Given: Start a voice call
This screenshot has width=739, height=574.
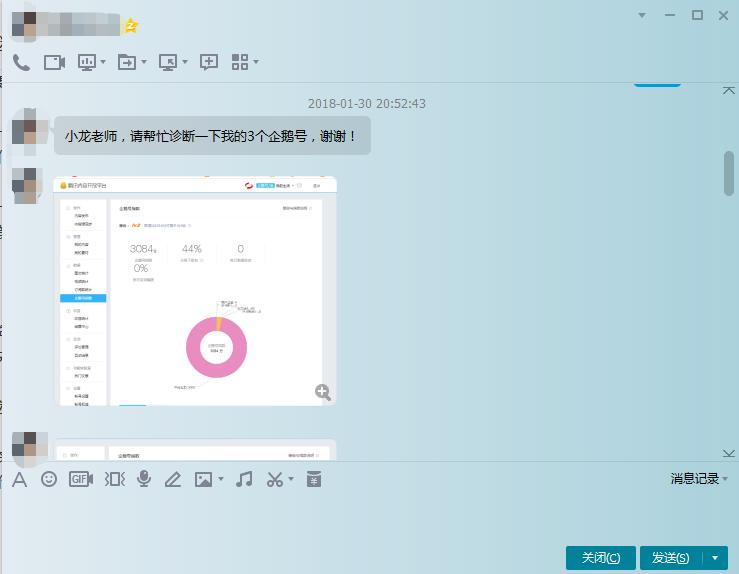Looking at the screenshot, I should tap(21, 62).
